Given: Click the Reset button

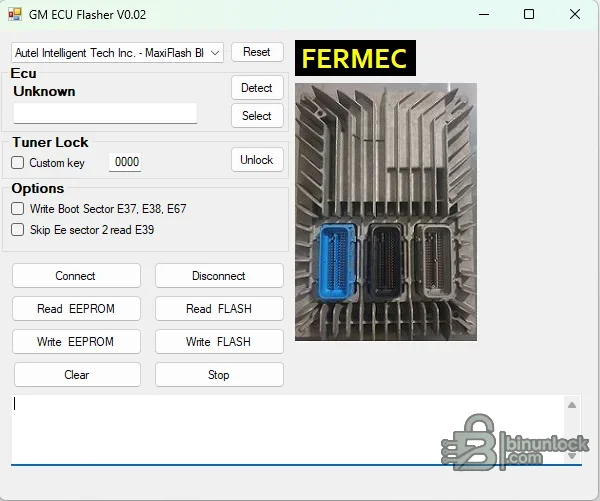Looking at the screenshot, I should point(257,52).
